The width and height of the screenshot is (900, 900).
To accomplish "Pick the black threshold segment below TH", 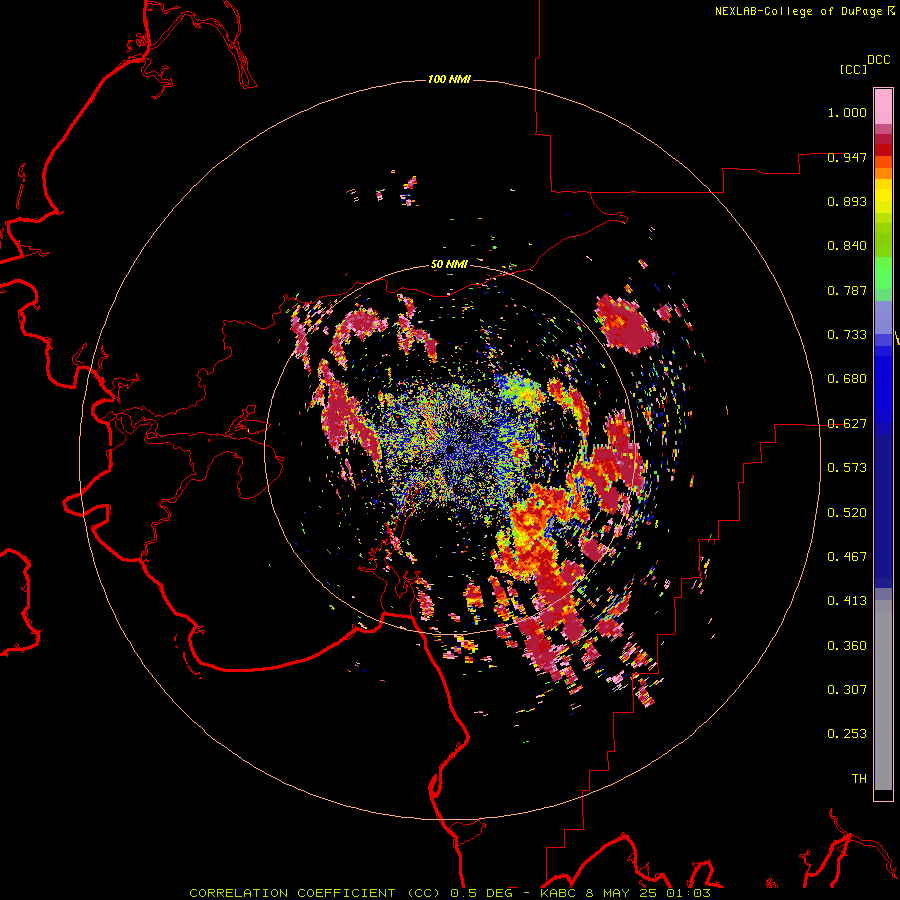I will point(883,795).
